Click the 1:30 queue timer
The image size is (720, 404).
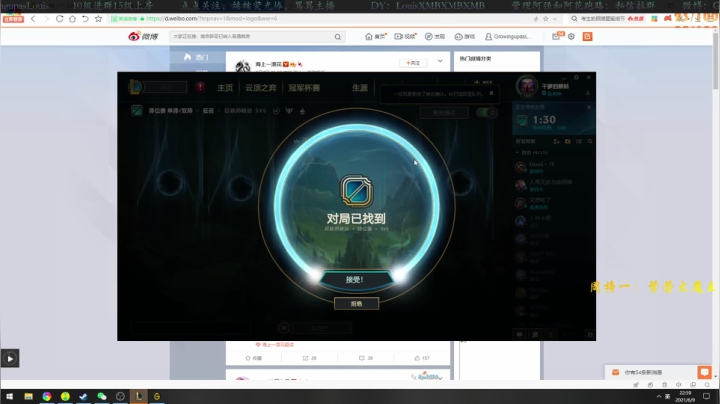point(544,120)
